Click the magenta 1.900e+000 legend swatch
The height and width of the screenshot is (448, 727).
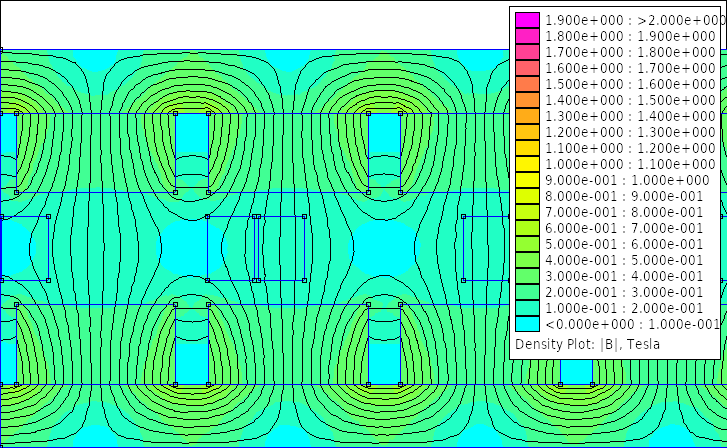coord(527,20)
